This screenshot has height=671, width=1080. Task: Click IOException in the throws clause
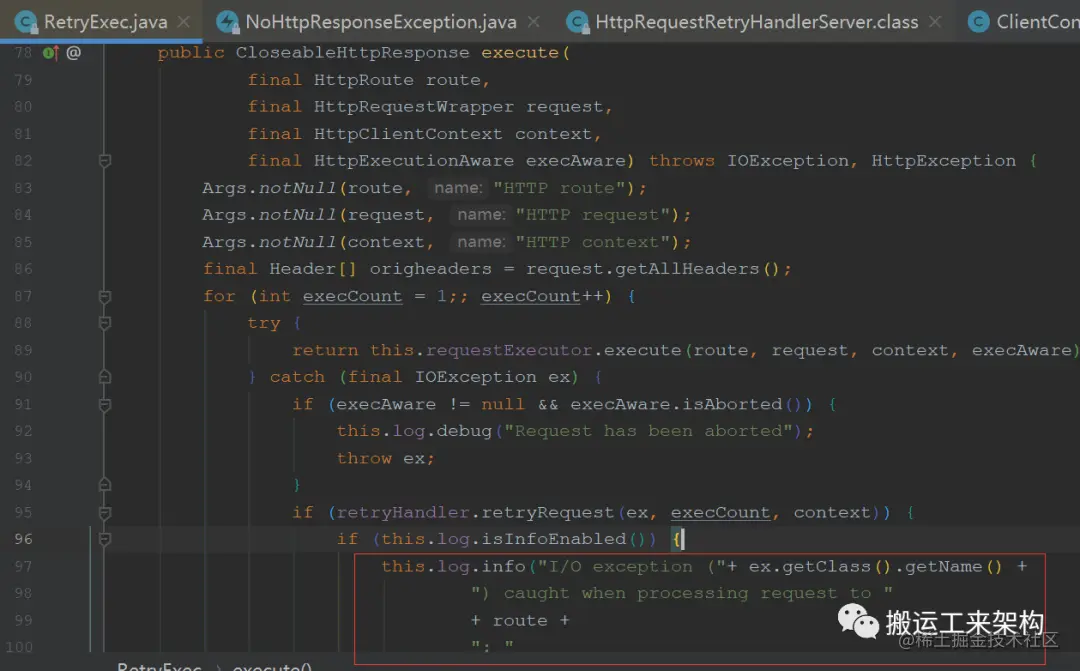[x=788, y=161]
